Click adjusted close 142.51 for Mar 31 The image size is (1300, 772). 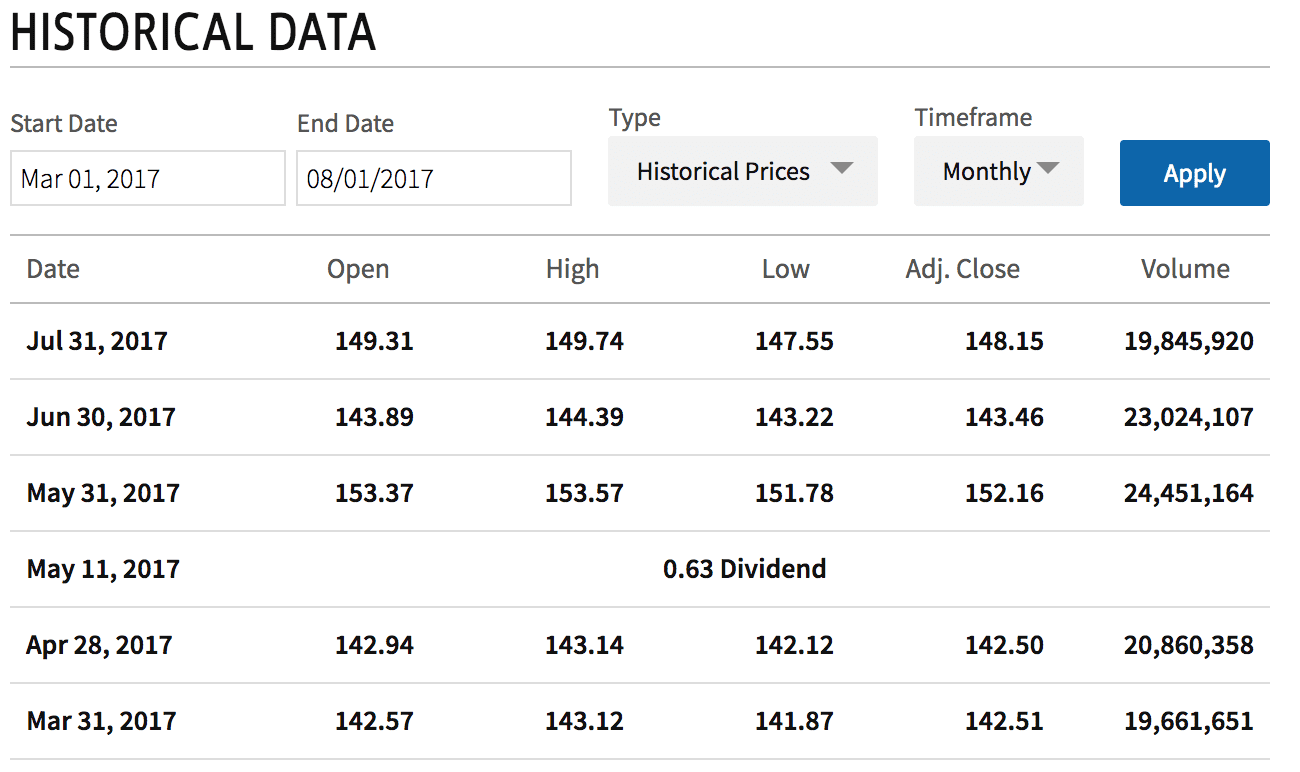(1003, 721)
